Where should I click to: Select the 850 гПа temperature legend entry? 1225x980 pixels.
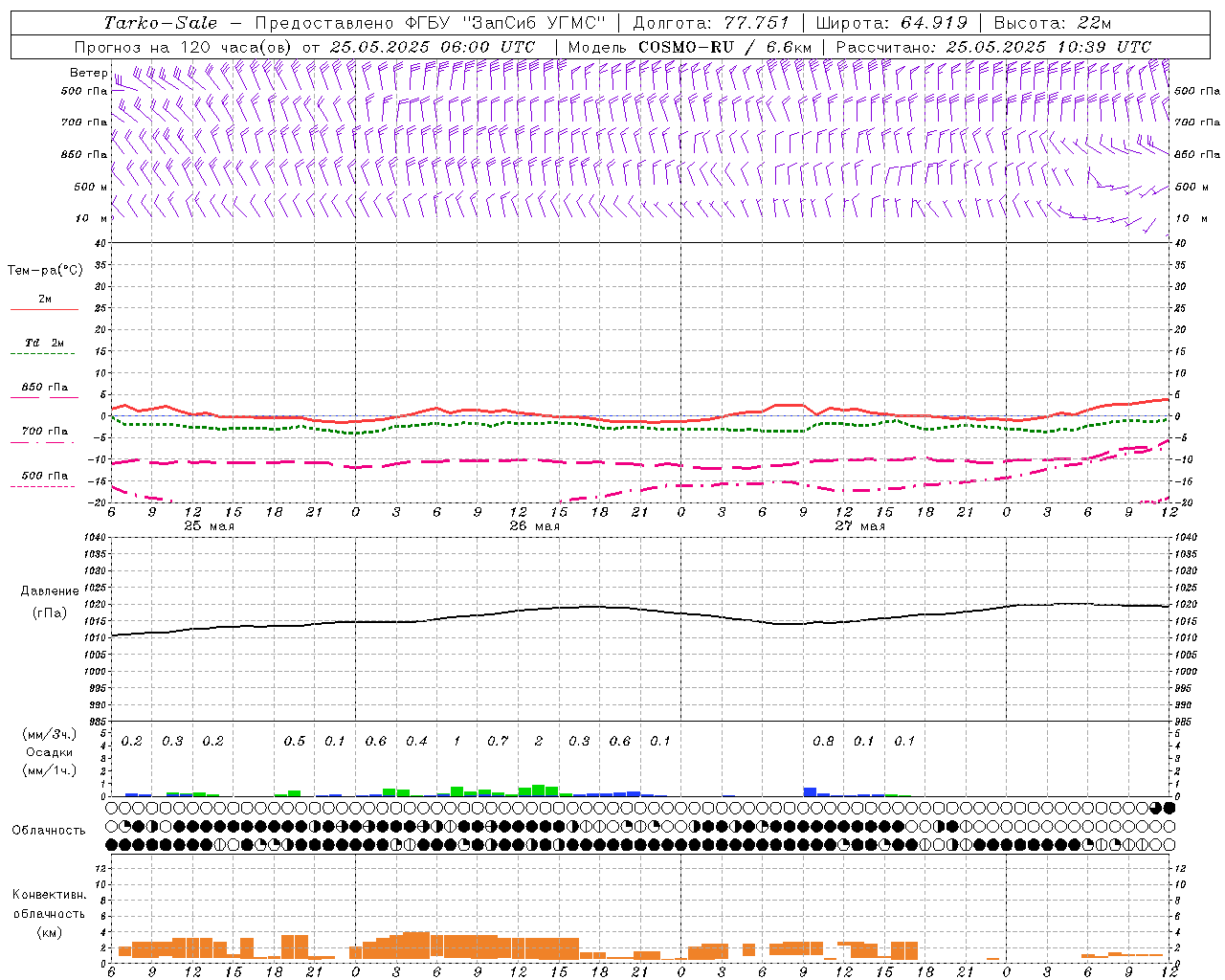coord(44,389)
